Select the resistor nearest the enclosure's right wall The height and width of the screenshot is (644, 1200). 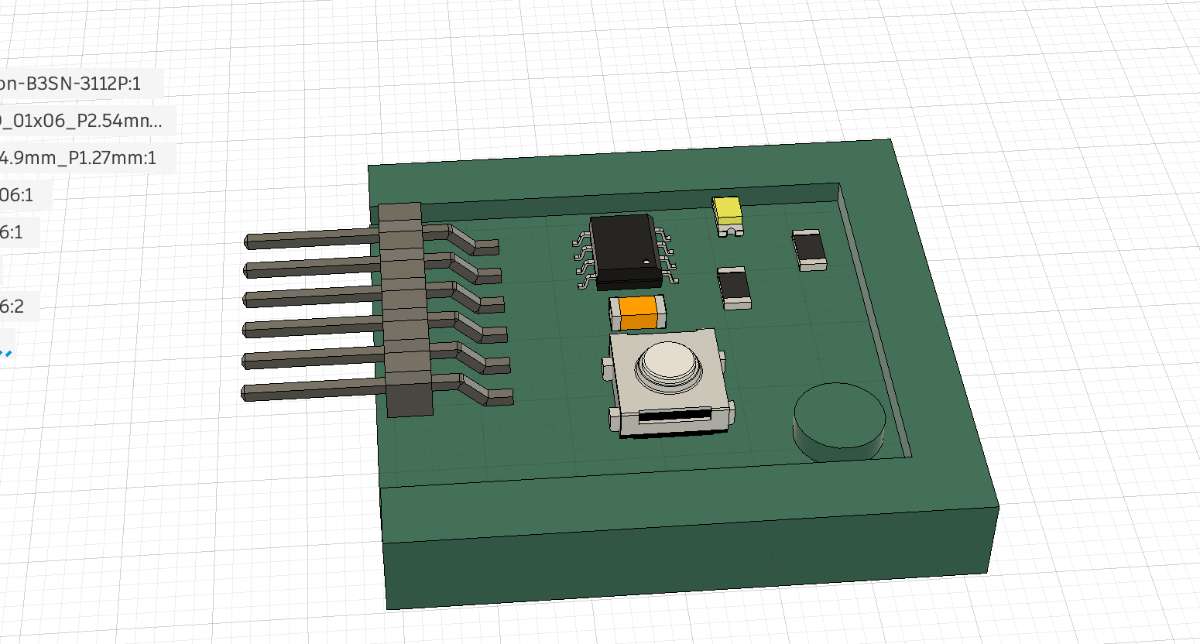[x=810, y=249]
